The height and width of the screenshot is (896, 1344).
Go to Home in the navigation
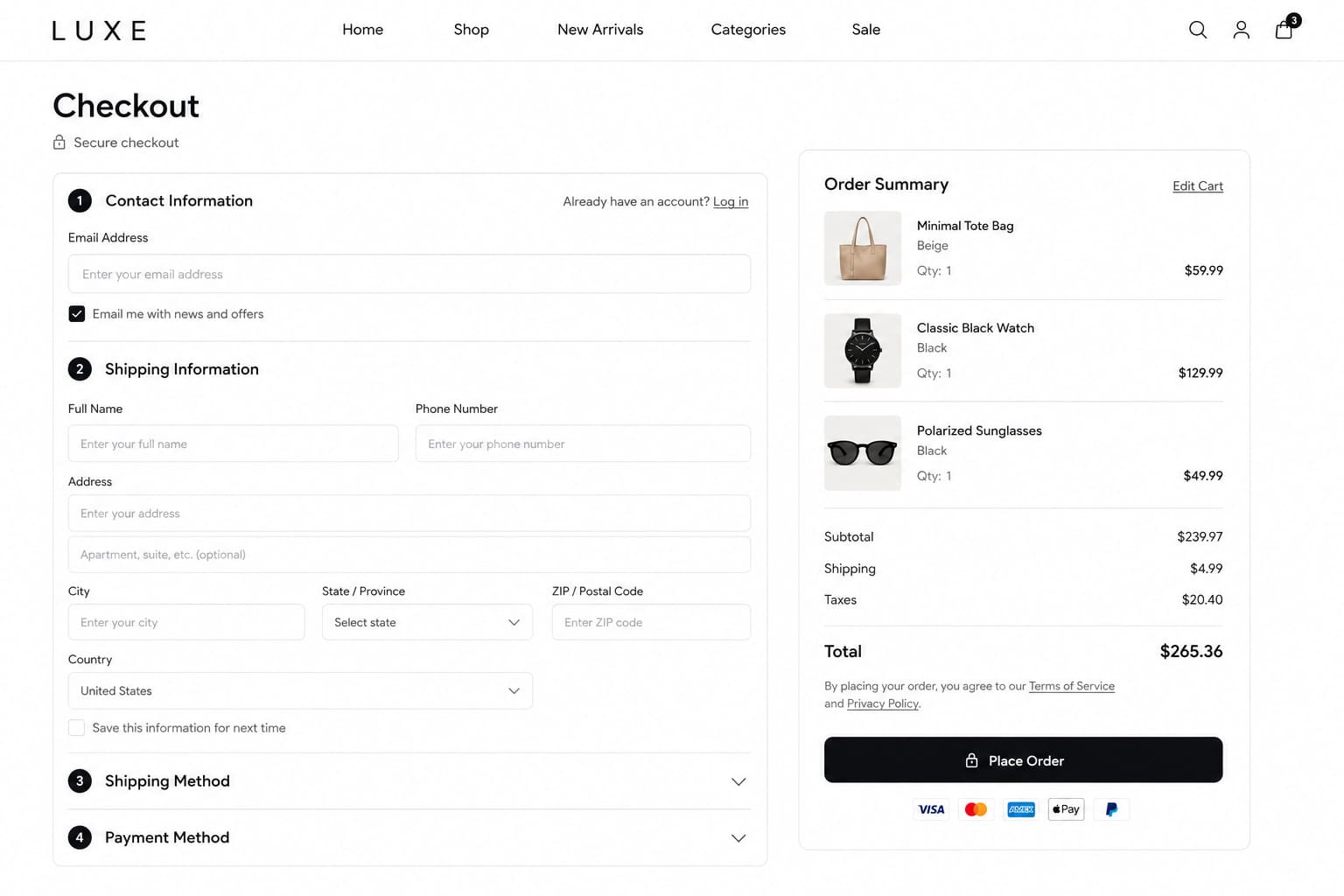tap(362, 30)
